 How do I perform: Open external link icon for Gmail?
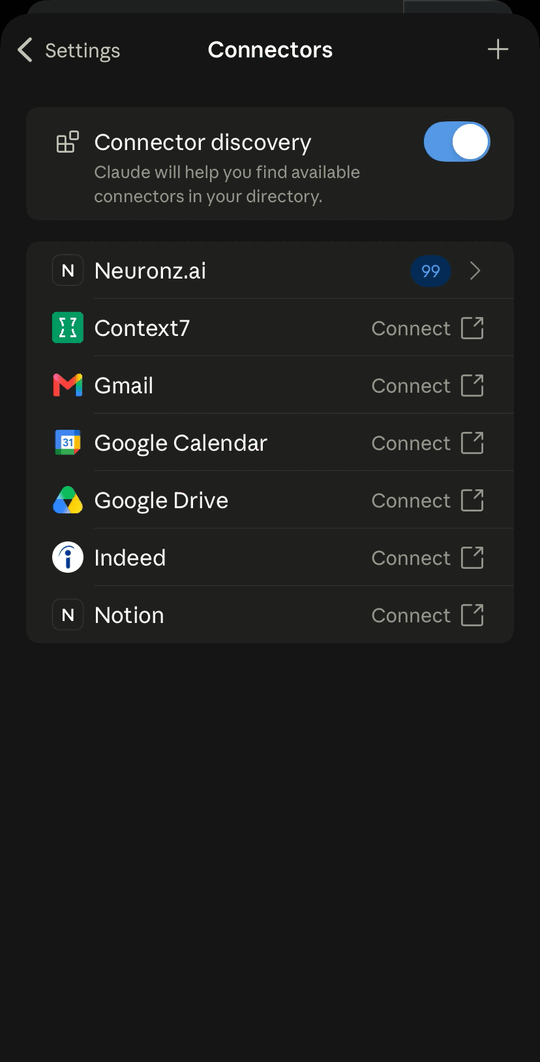click(473, 385)
